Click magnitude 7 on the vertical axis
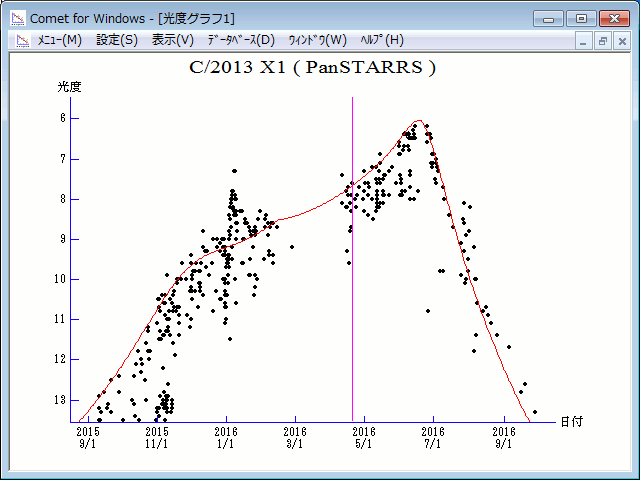The width and height of the screenshot is (640, 480). pyautogui.click(x=62, y=159)
